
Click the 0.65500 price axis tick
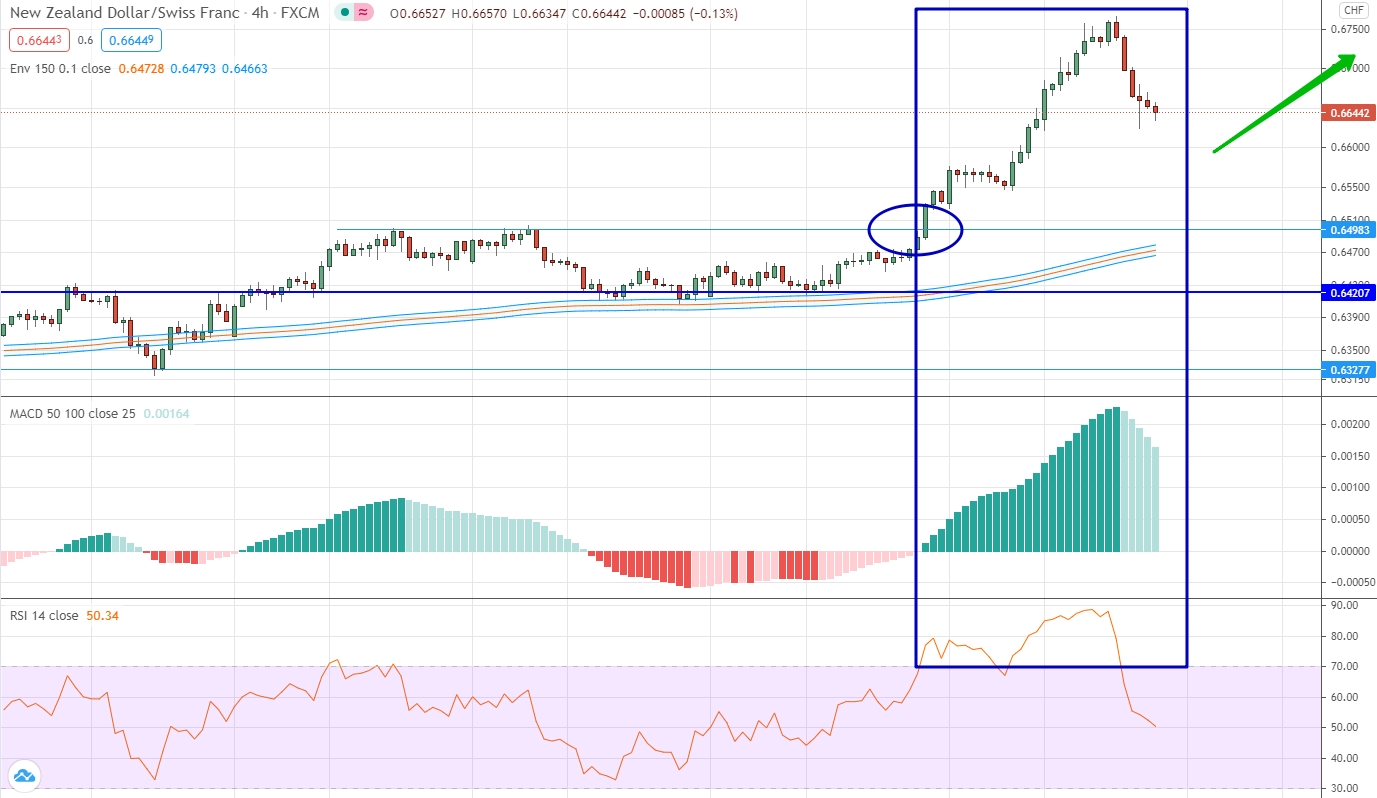pyautogui.click(x=1350, y=187)
